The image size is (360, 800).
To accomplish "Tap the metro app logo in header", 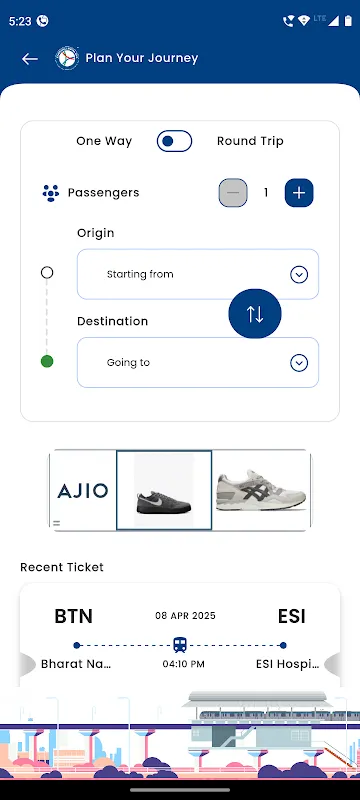I will click(67, 58).
